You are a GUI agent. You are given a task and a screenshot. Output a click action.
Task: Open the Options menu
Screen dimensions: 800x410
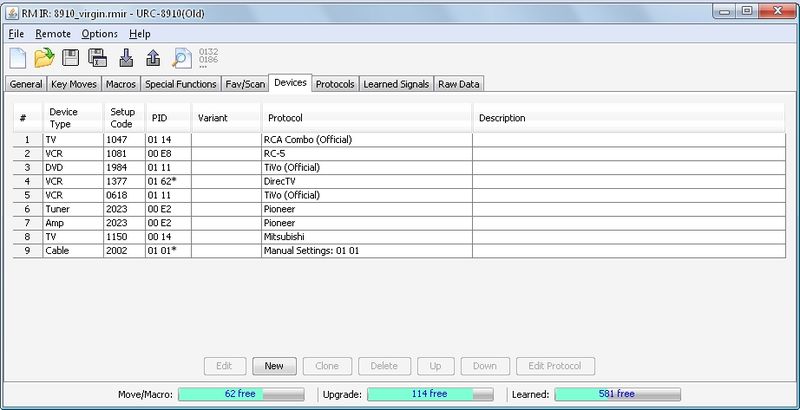click(99, 33)
